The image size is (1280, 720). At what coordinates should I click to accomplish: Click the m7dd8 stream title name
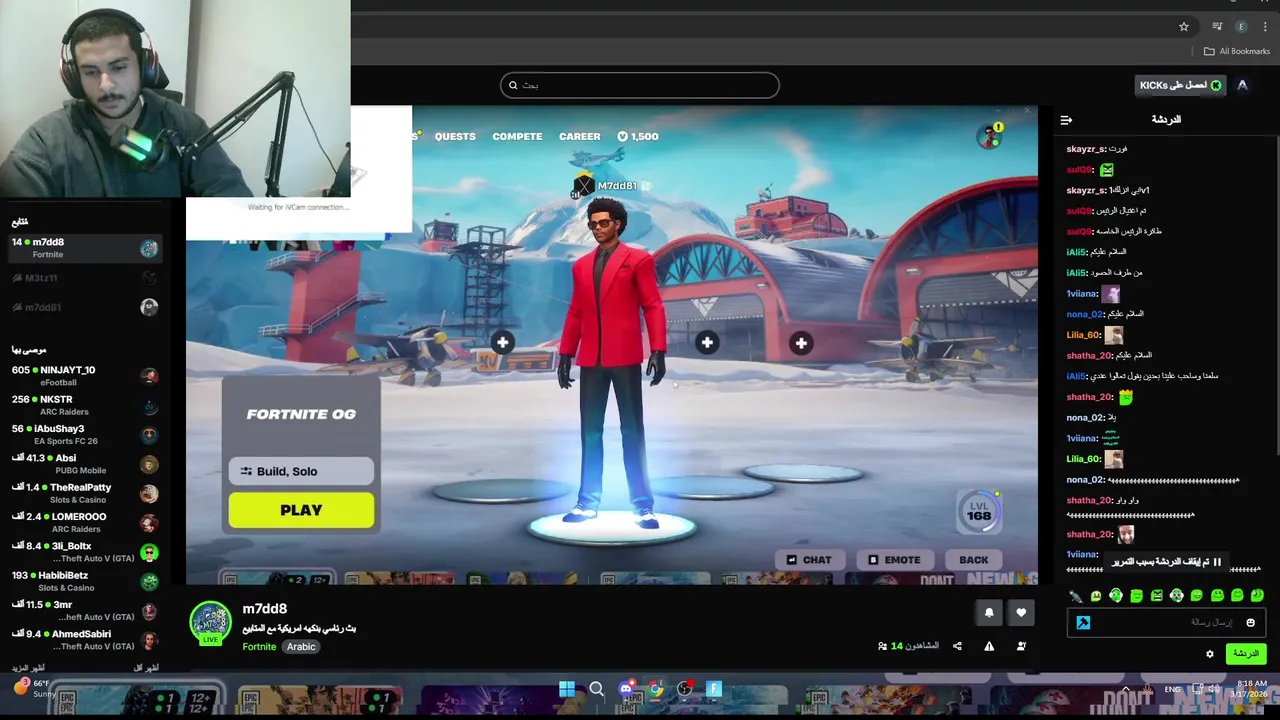(x=265, y=609)
